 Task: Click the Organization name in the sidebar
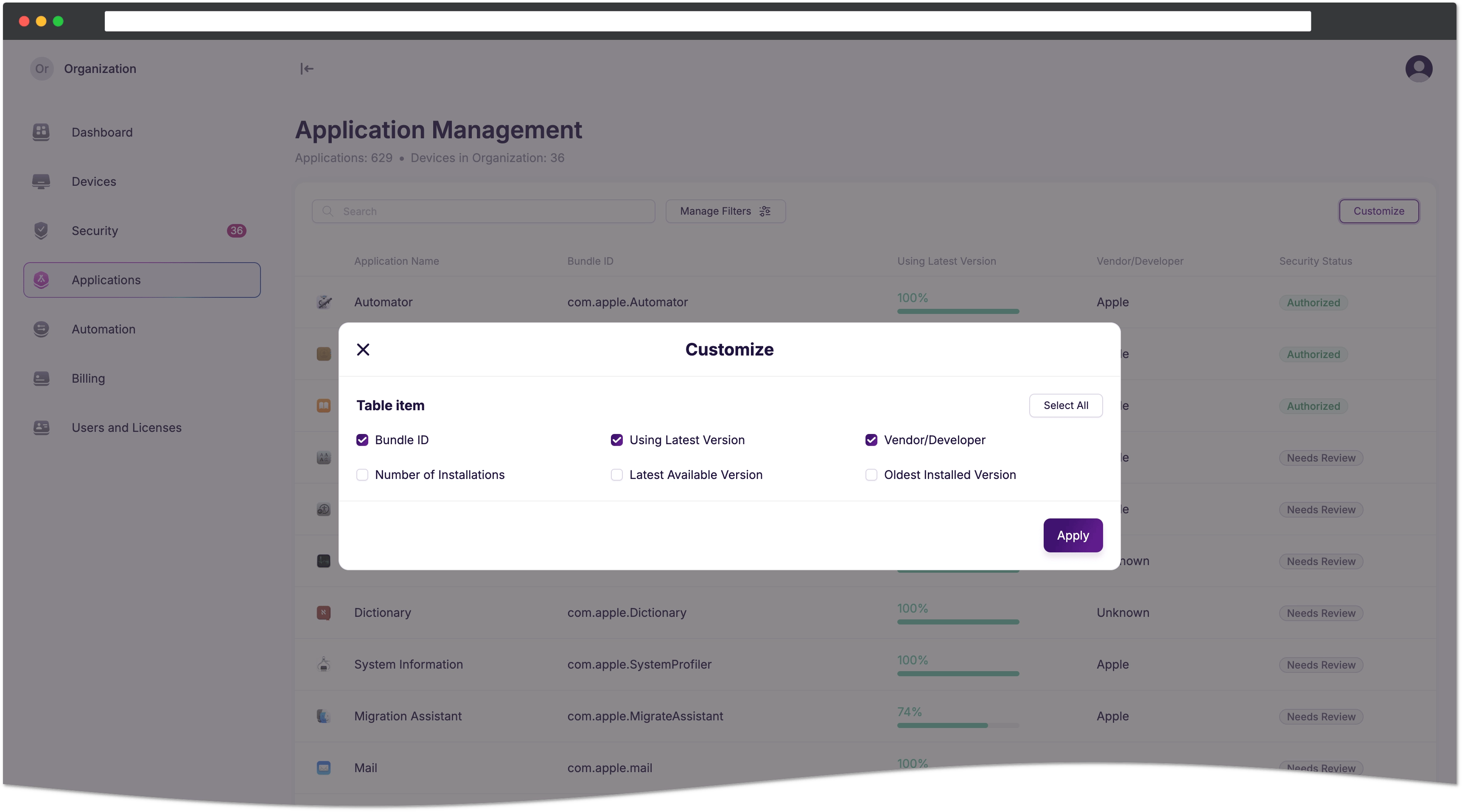point(100,69)
